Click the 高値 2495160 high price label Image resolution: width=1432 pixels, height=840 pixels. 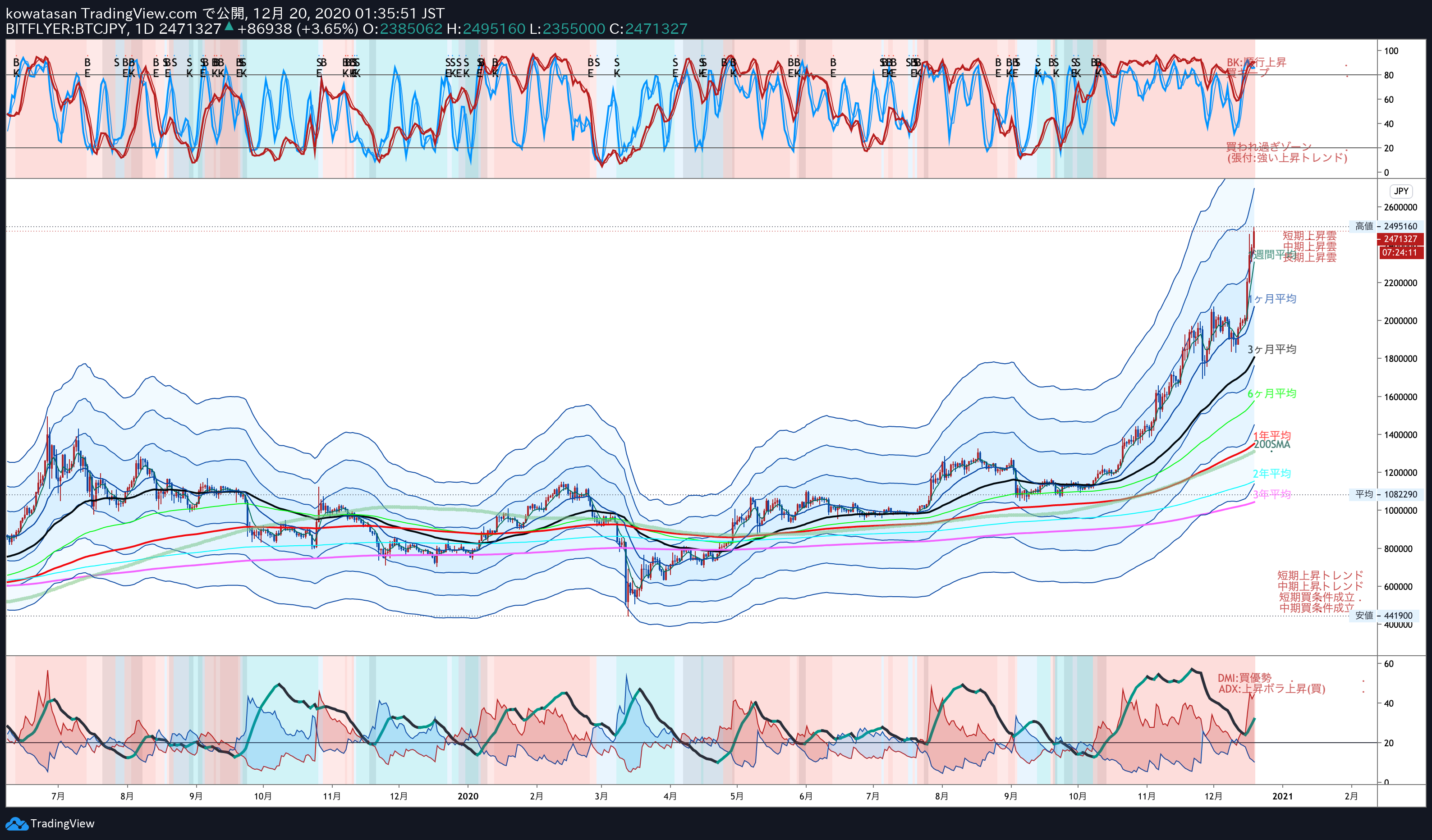[1386, 226]
